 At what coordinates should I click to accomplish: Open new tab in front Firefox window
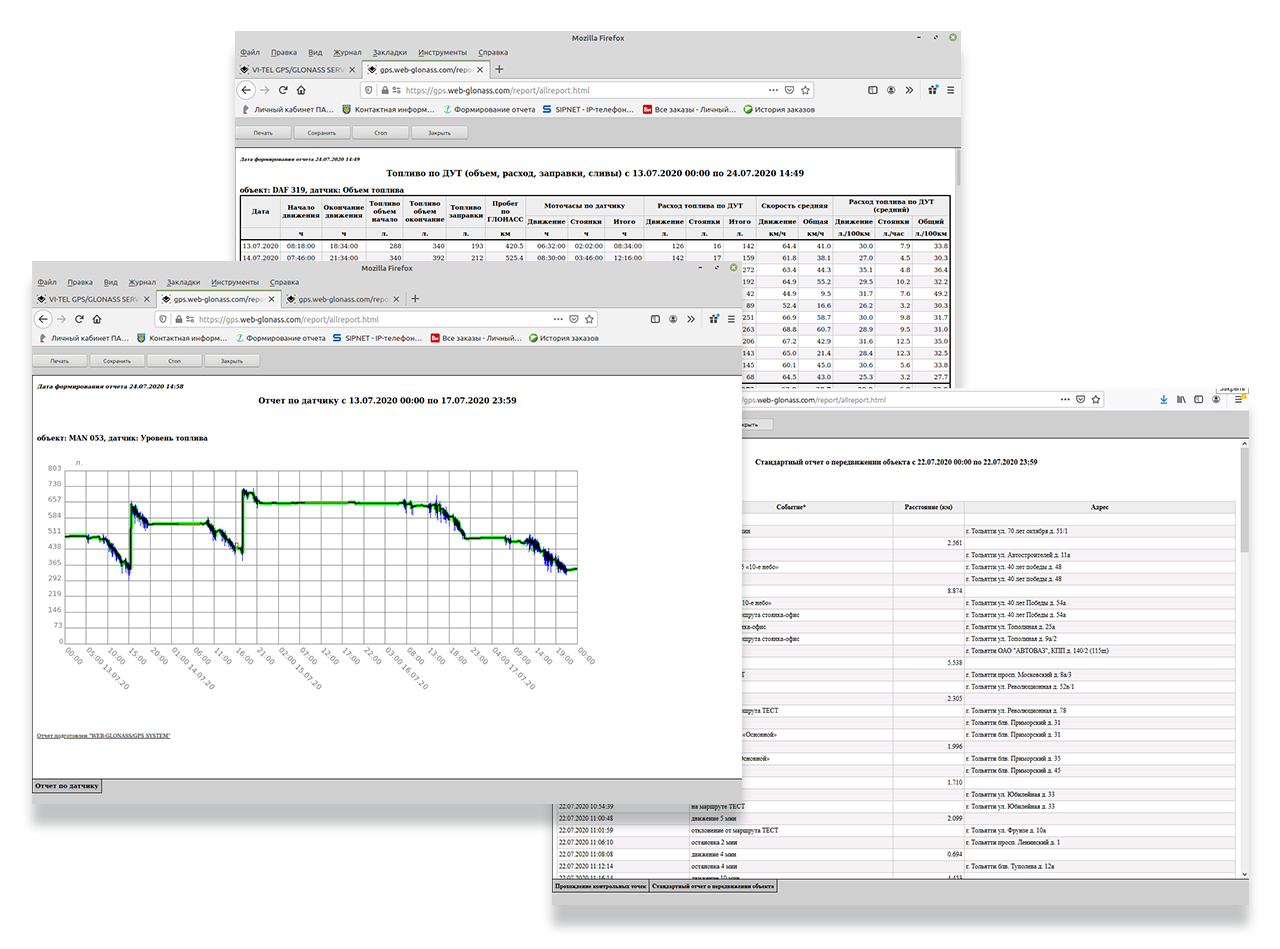[x=416, y=298]
